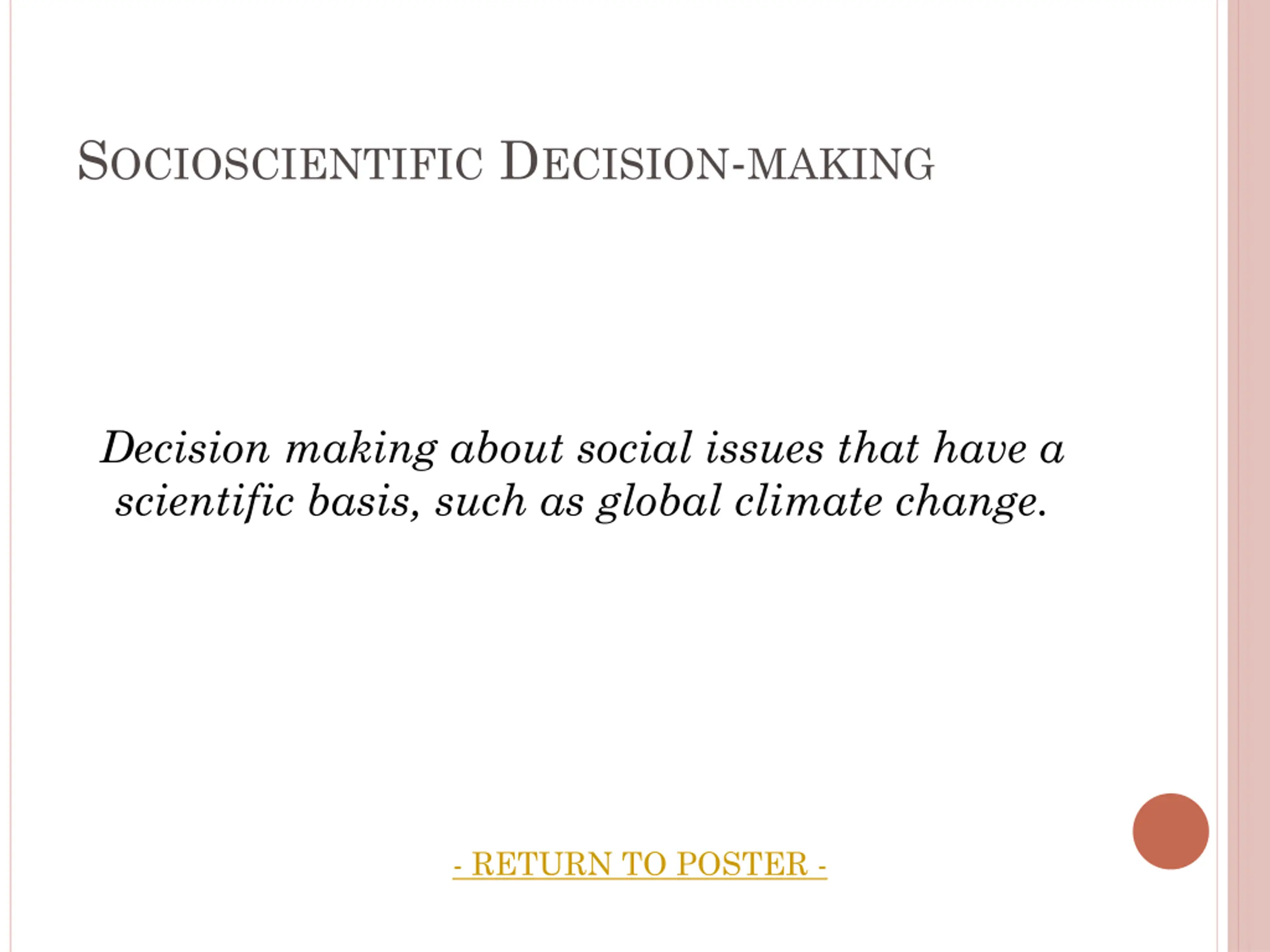Click the RETURN TO POSTER link

pyautogui.click(x=639, y=864)
